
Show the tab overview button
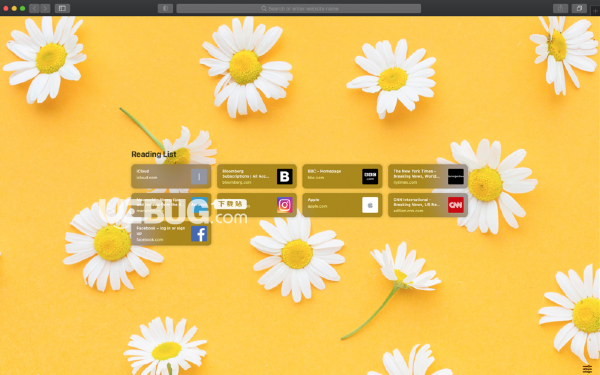click(579, 8)
